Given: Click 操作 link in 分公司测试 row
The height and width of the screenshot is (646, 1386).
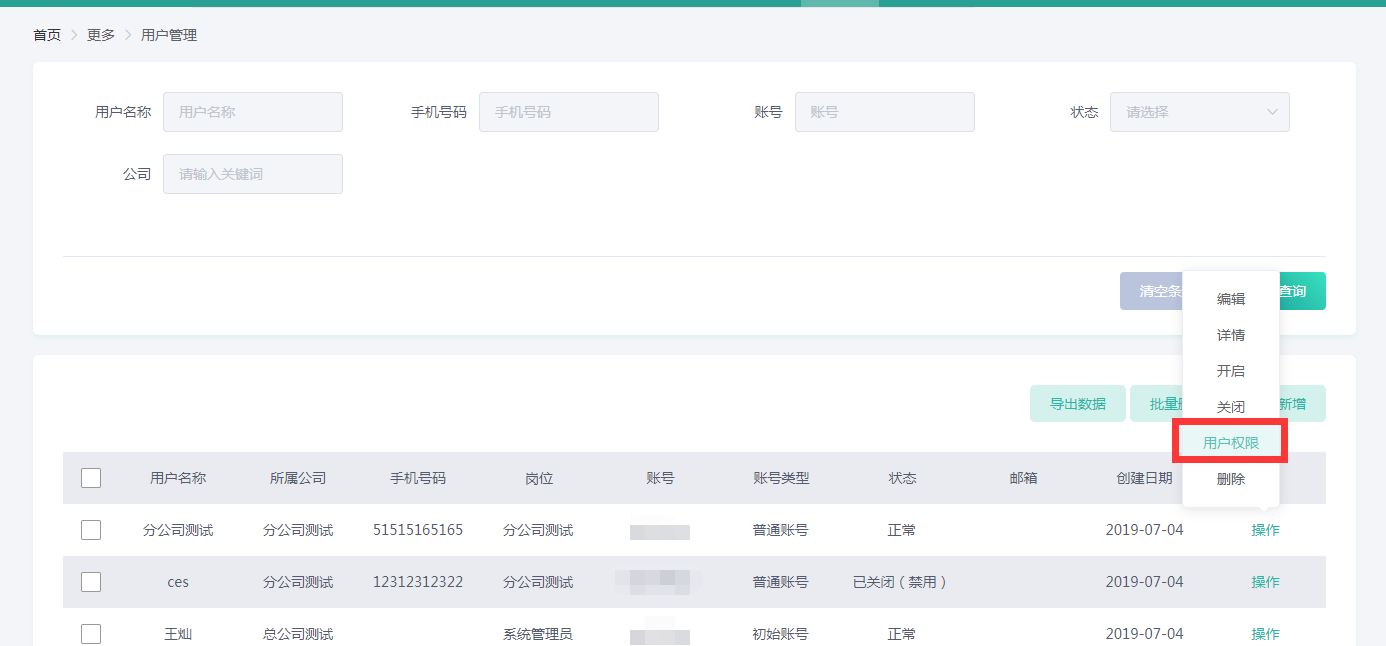Looking at the screenshot, I should [1265, 530].
